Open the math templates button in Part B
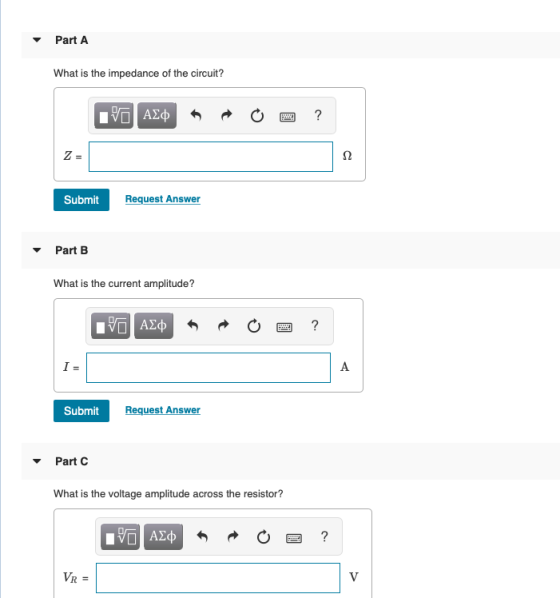Viewport: 560px width, 598px height. pyautogui.click(x=111, y=326)
